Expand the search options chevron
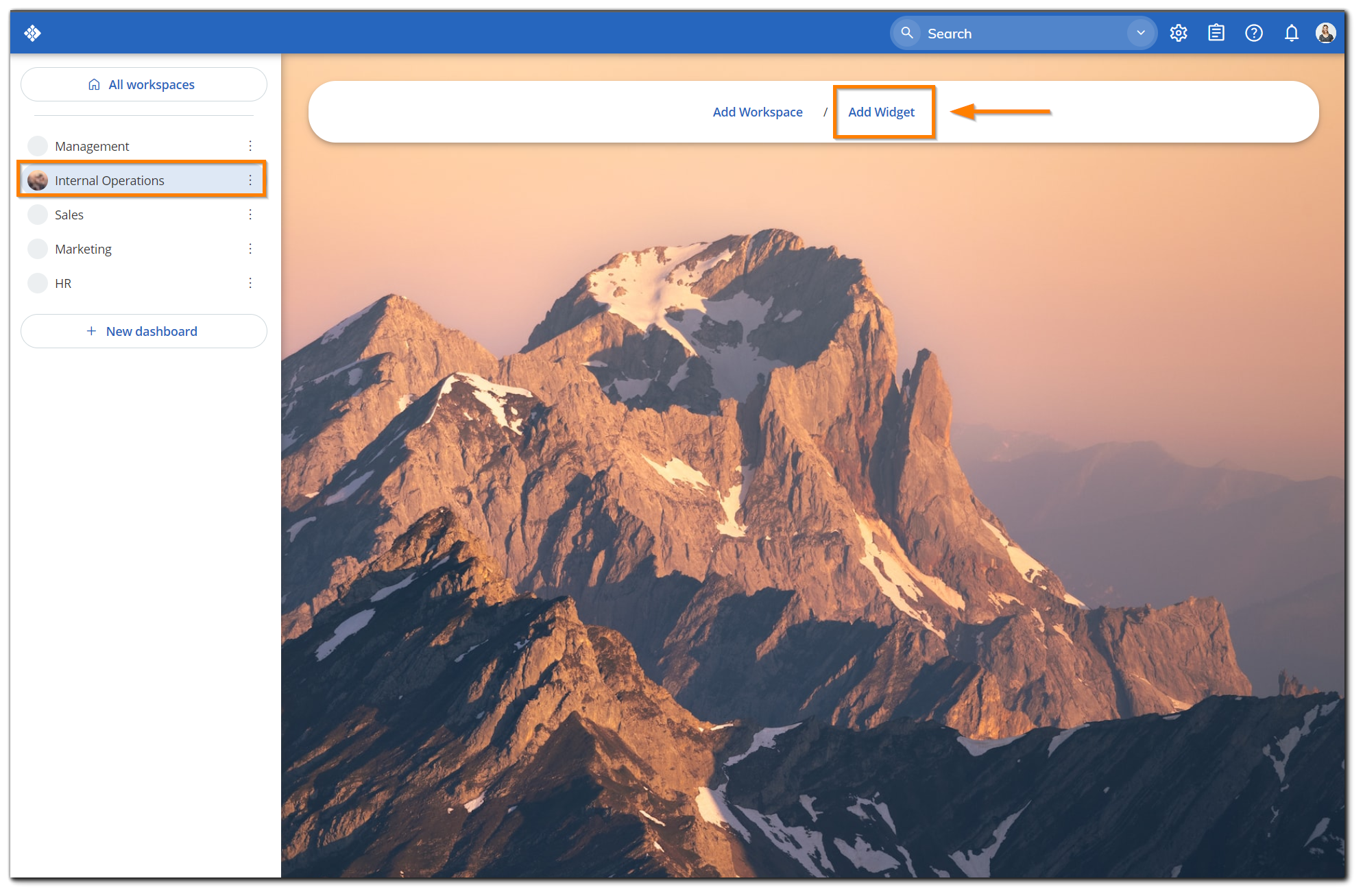Viewport: 1363px width, 896px height. click(1139, 32)
